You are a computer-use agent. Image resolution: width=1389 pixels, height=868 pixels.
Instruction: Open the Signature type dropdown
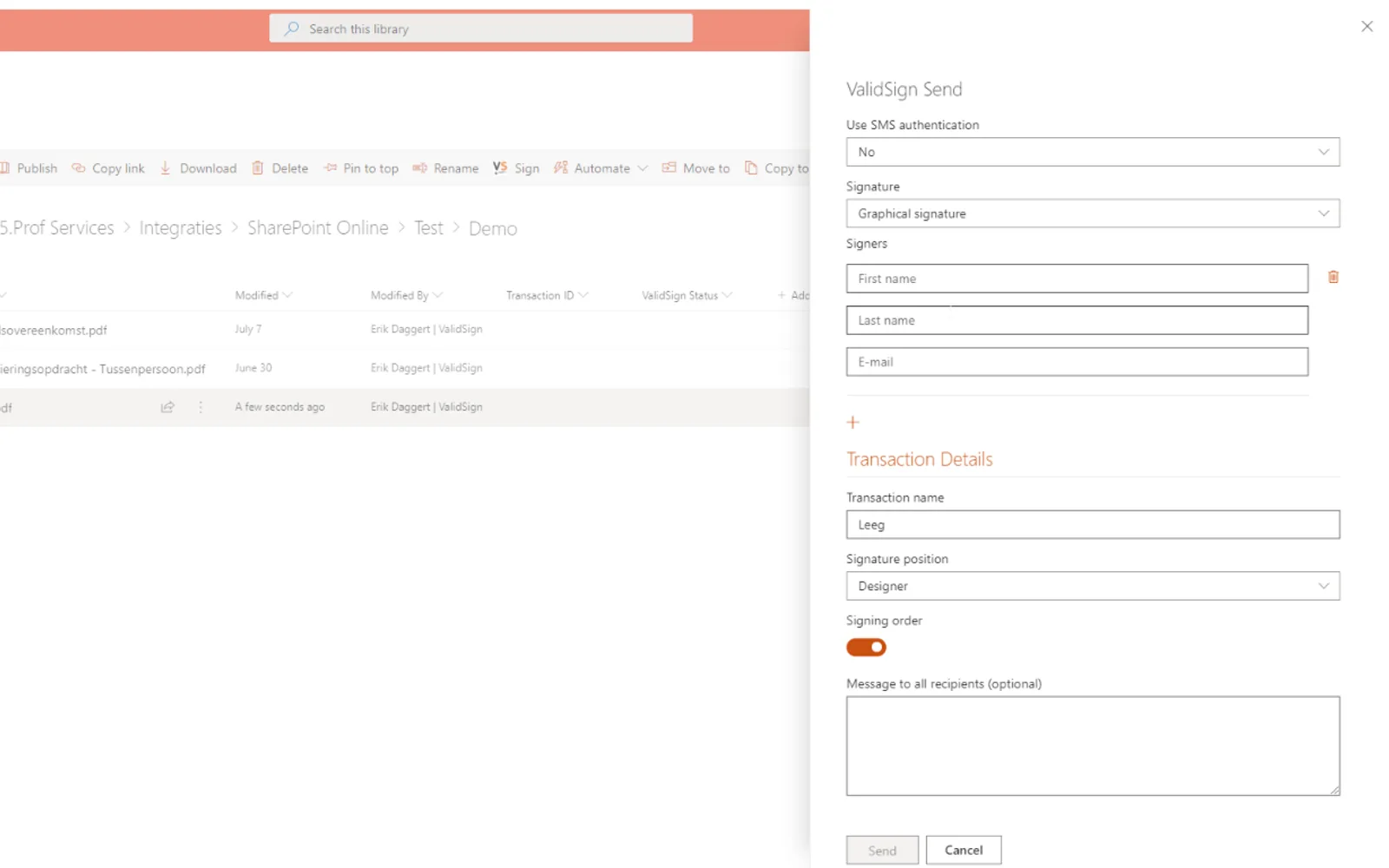point(1093,214)
